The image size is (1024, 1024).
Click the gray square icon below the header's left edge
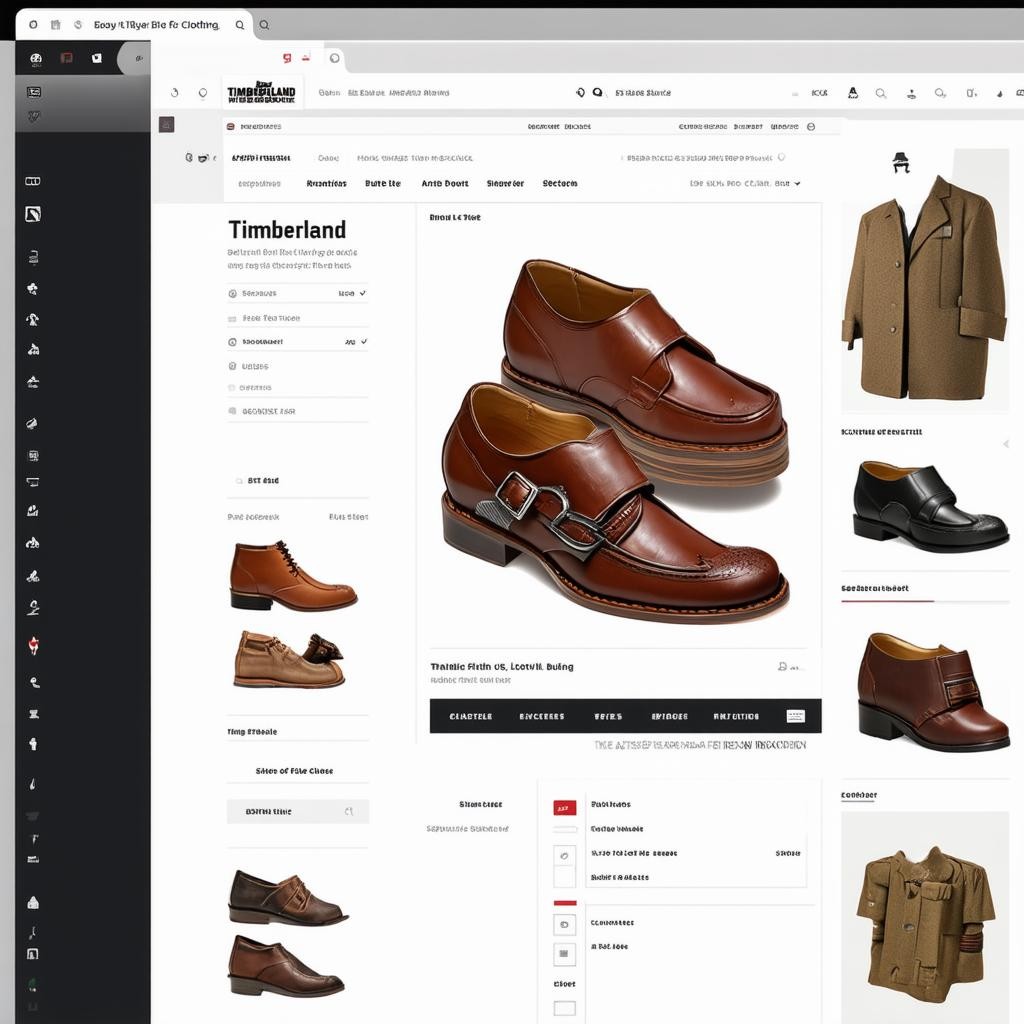pyautogui.click(x=166, y=125)
